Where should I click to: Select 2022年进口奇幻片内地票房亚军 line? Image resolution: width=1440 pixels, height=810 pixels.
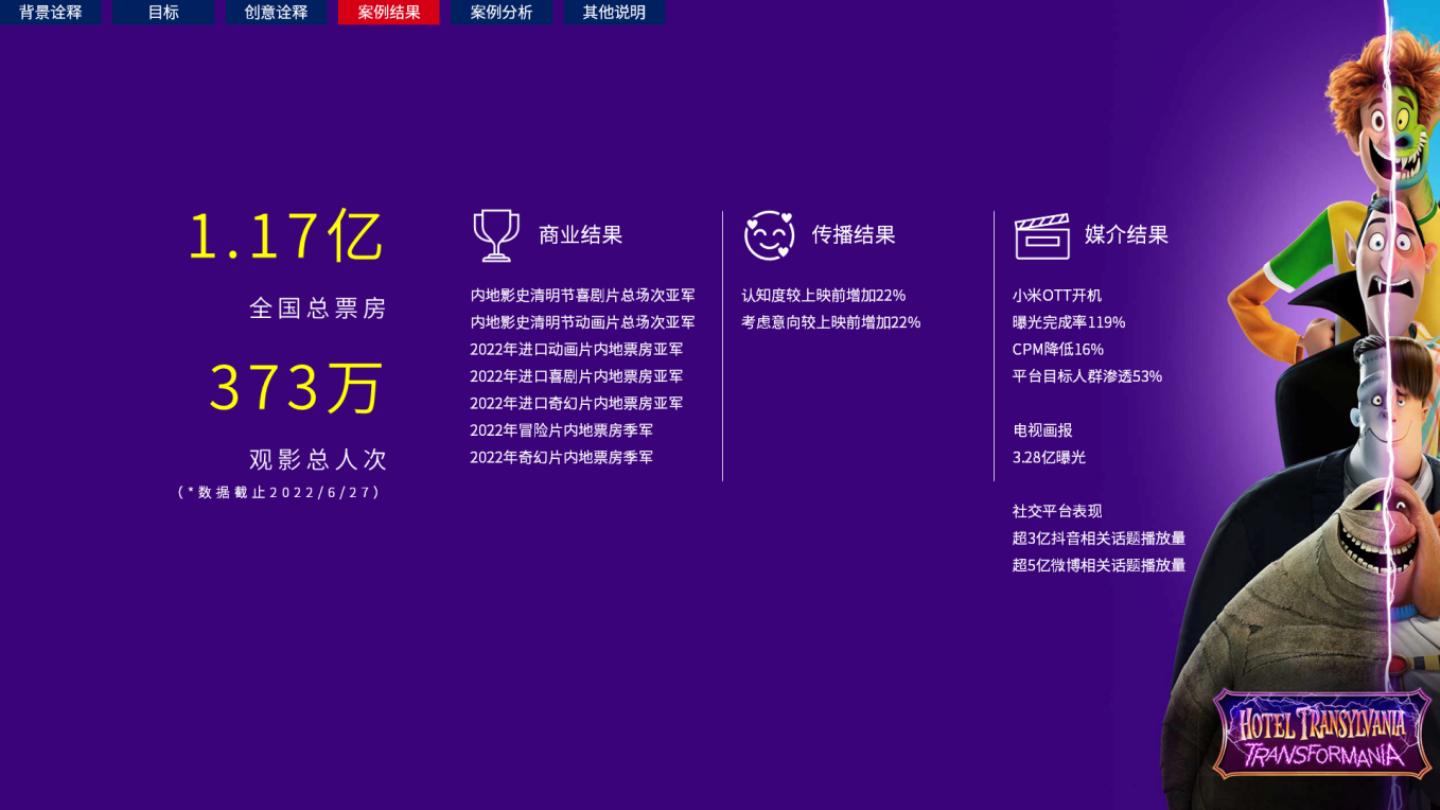(577, 404)
